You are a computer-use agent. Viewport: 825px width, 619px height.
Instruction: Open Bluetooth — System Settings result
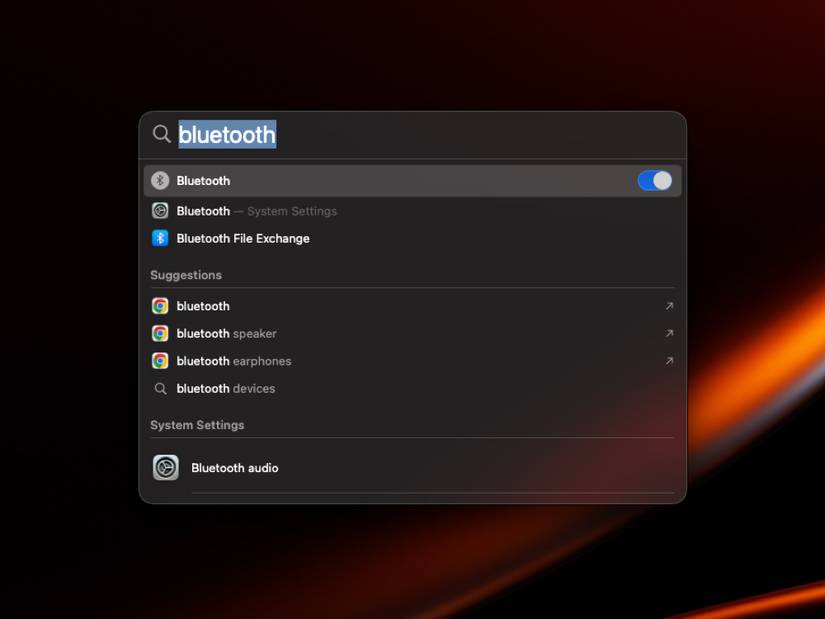point(412,211)
